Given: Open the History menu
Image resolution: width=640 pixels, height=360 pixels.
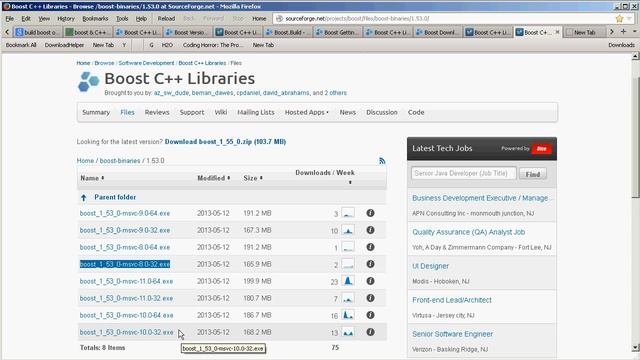Looking at the screenshot, I should 66,18.
